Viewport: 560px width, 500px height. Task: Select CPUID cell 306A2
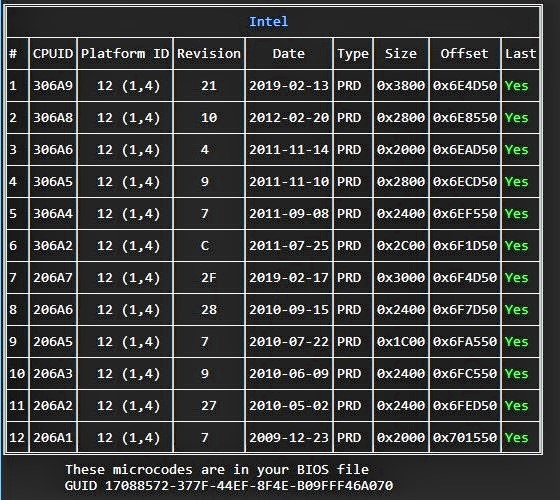[53, 246]
